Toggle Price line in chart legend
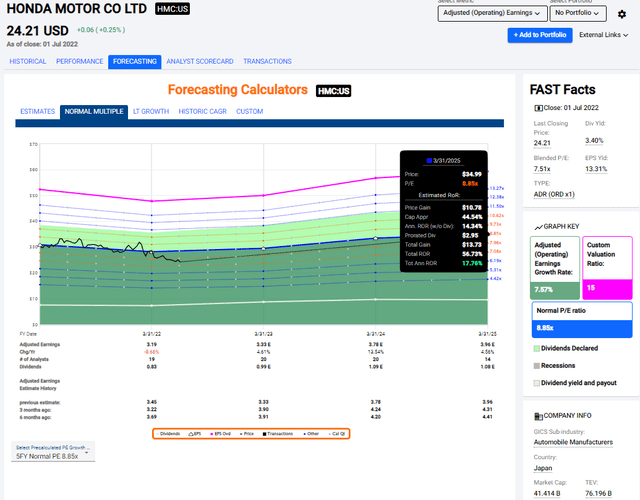Screen dimensions: 640x500 (245, 433)
